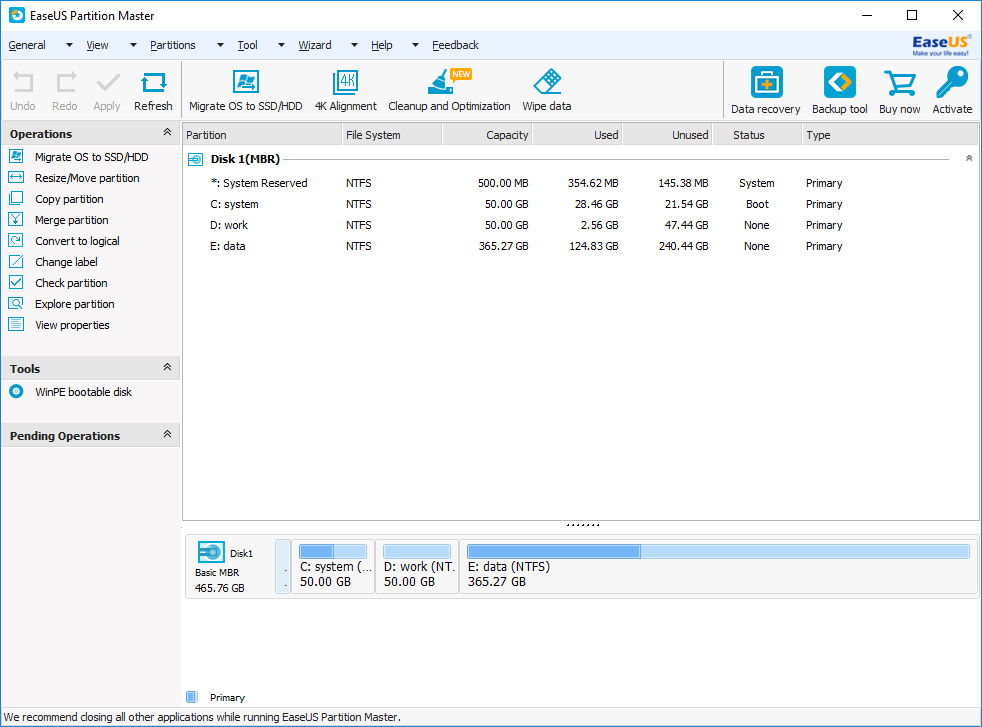982x727 pixels.
Task: Run Check partition operation
Action: [71, 283]
